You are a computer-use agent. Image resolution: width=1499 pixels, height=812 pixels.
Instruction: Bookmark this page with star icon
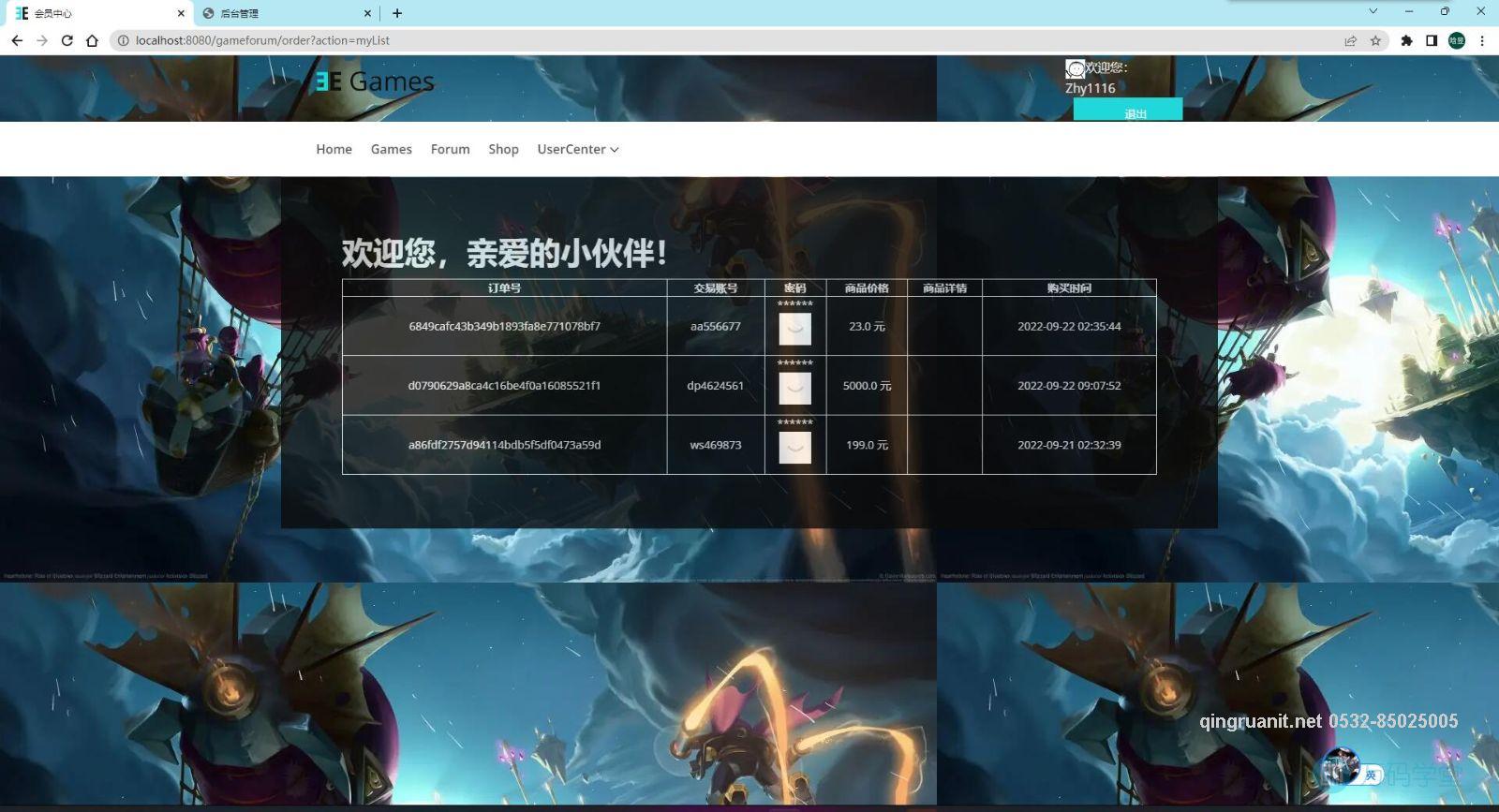pyautogui.click(x=1375, y=40)
